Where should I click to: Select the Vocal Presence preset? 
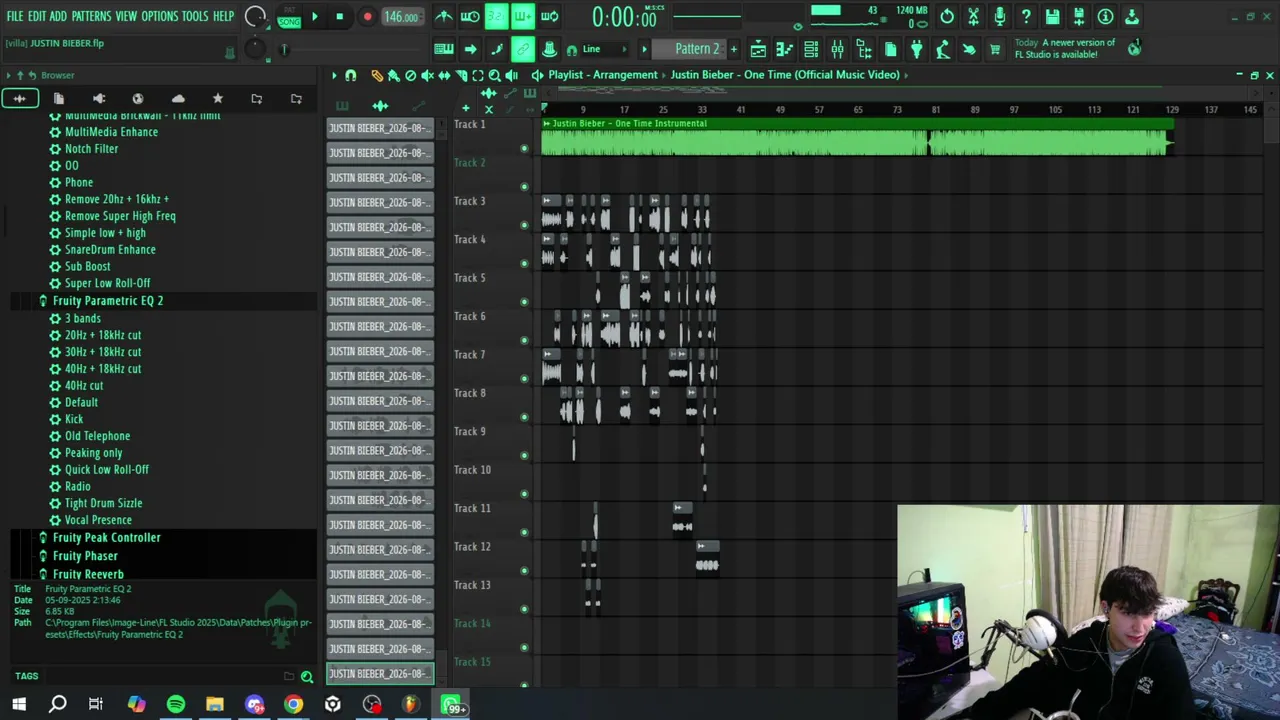98,520
